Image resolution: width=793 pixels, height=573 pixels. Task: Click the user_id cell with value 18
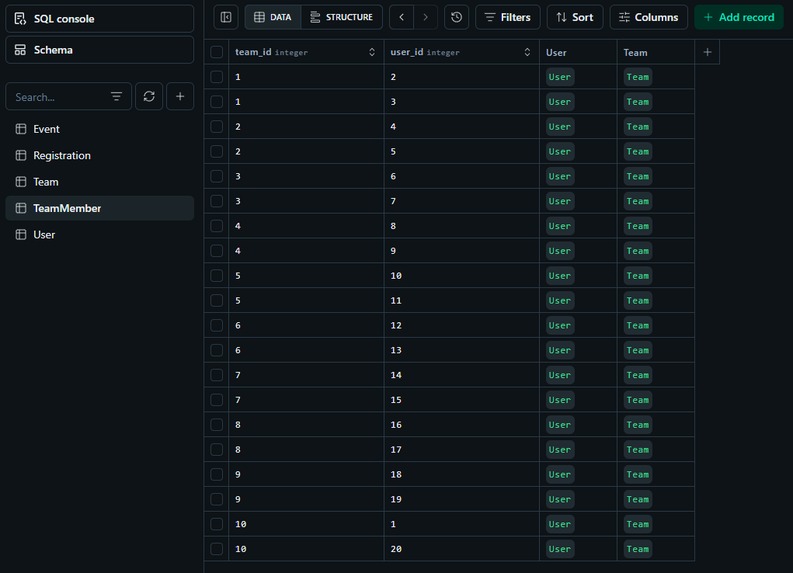pyautogui.click(x=462, y=474)
